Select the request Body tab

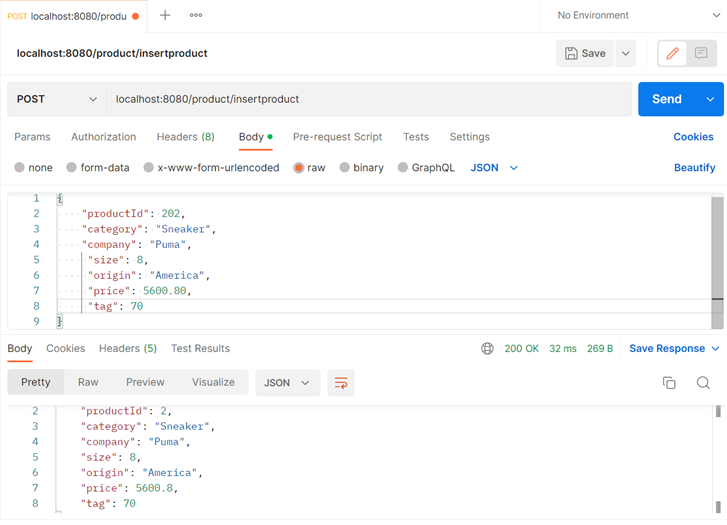tap(255, 137)
